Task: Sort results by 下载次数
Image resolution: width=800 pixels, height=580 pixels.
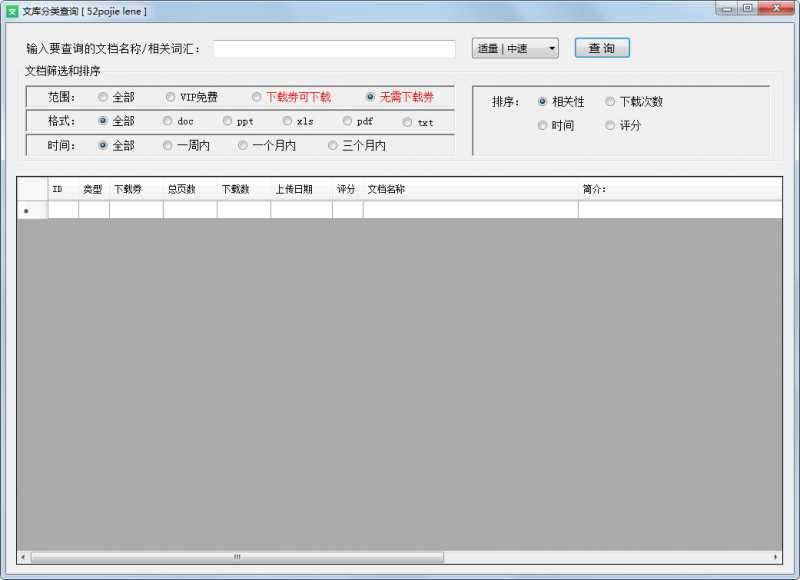Action: [x=610, y=101]
